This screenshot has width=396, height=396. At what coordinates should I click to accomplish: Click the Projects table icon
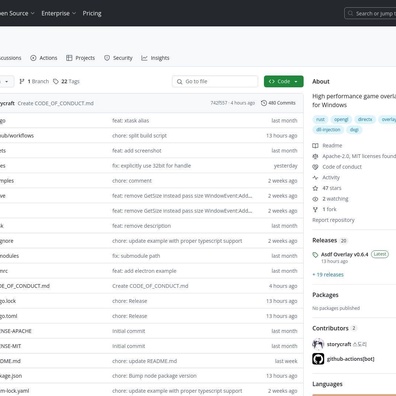(x=69, y=58)
